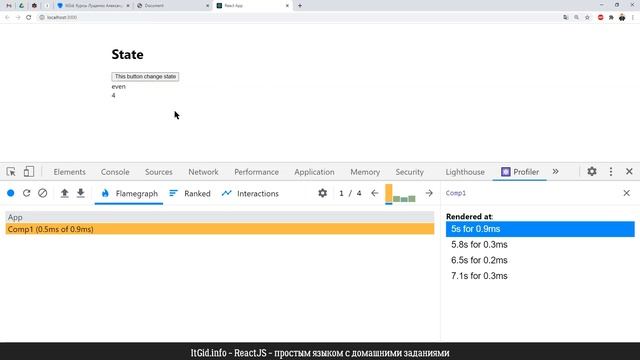Select the 5.8s for 0.3ms render entry
Viewport: 640px width, 360px height.
click(x=540, y=244)
